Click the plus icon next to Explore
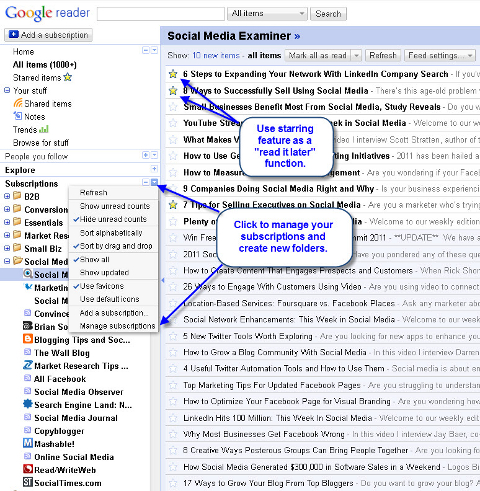This screenshot has height=491, width=480. coord(154,169)
